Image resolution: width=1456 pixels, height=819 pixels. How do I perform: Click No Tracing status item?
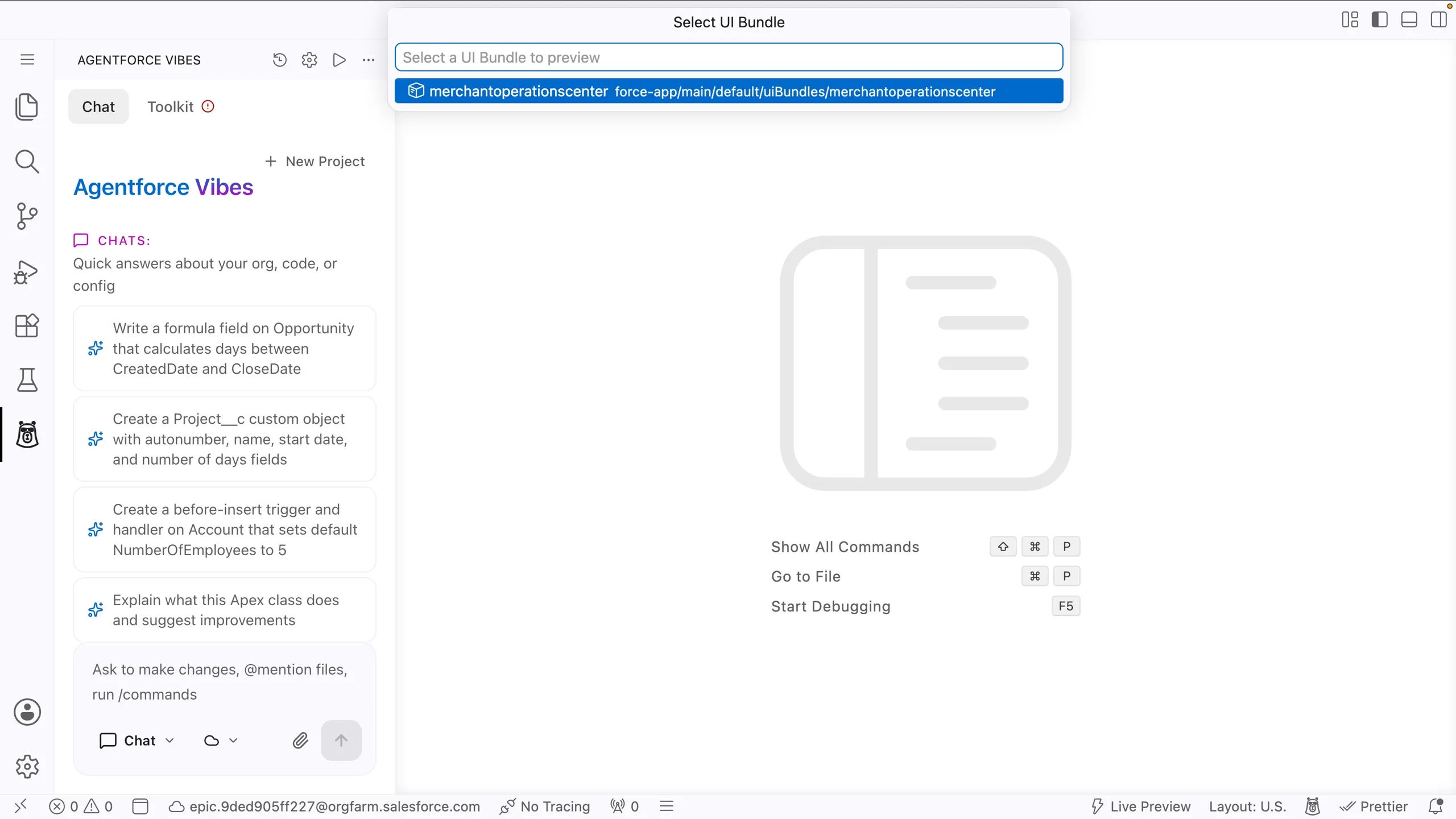544,806
